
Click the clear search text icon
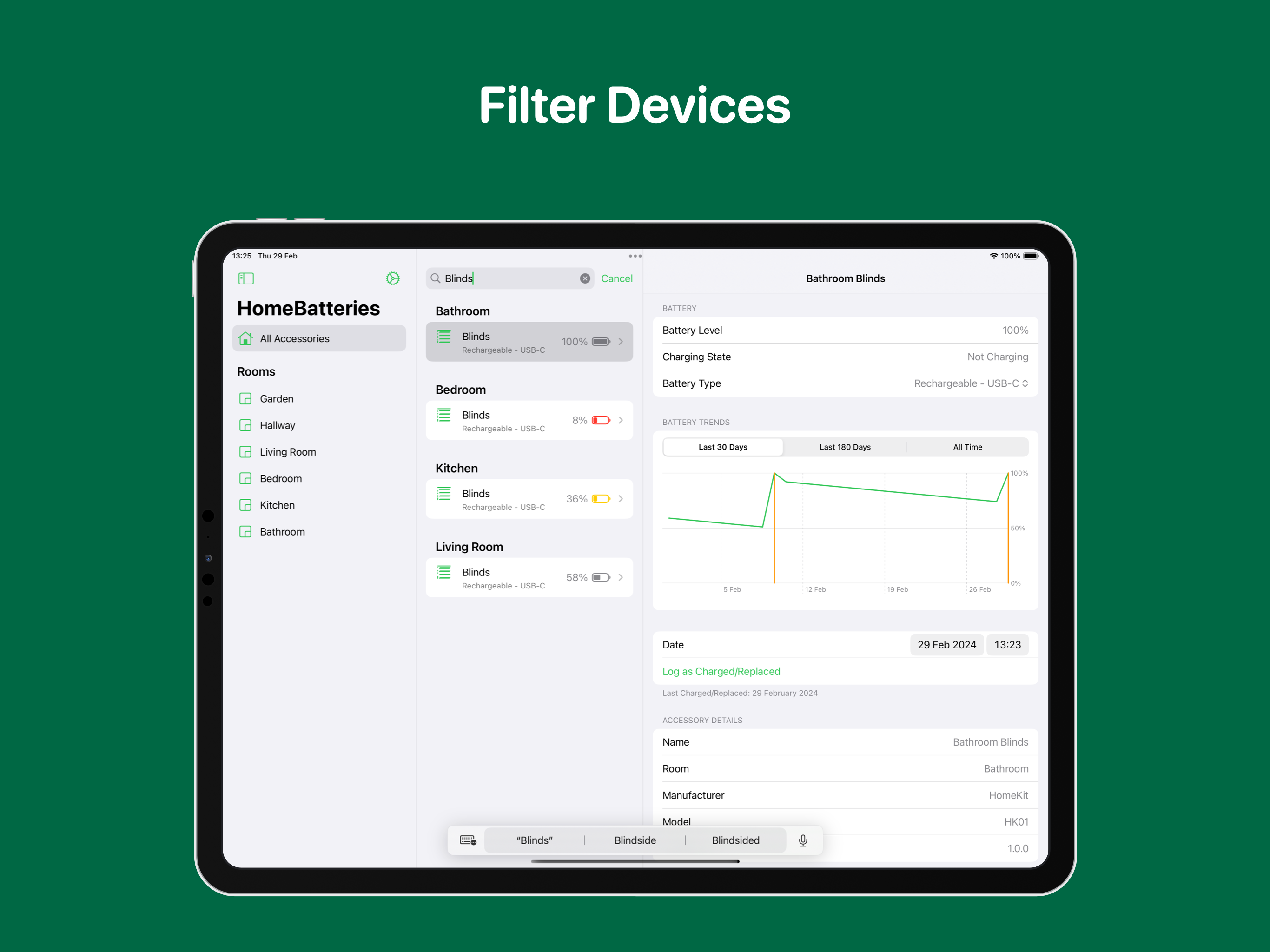click(x=583, y=278)
